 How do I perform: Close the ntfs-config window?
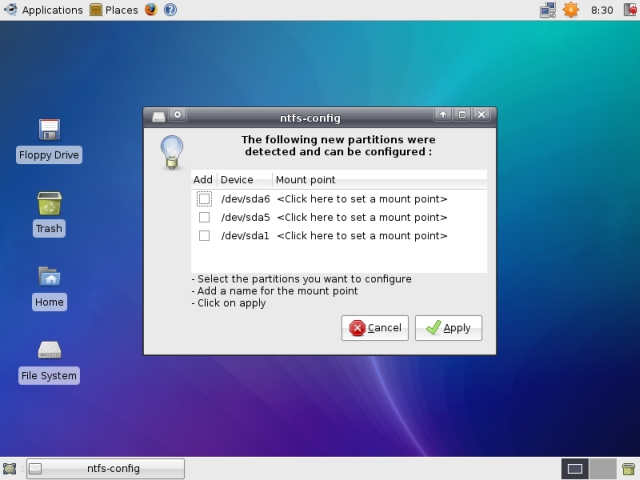[x=482, y=115]
